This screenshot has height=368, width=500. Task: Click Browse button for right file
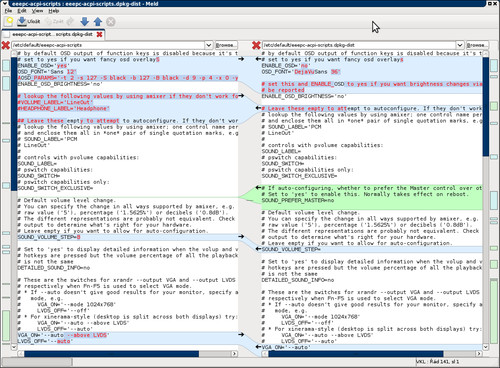tap(477, 45)
